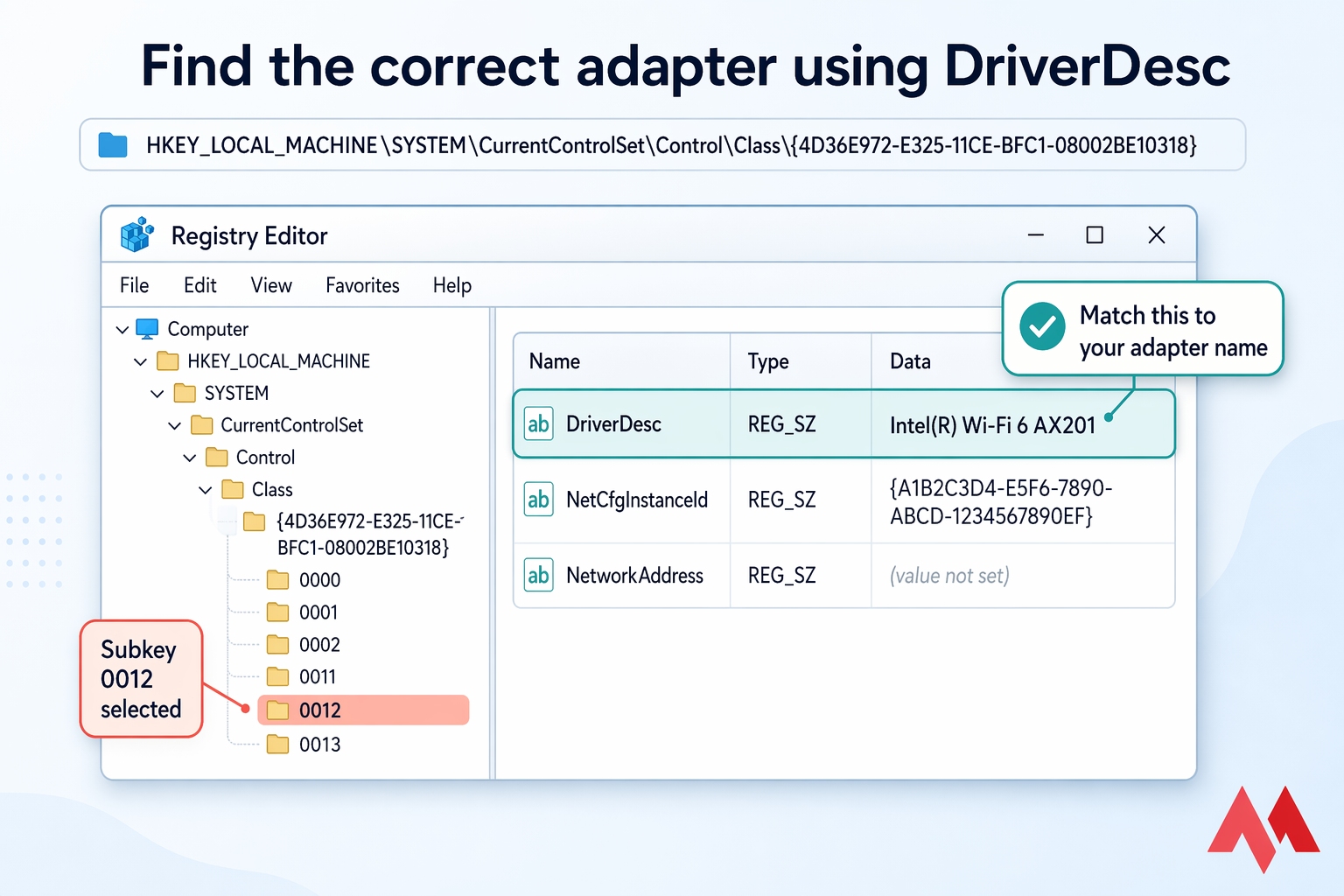Click the Registry Editor application icon
1344x896 pixels.
[x=136, y=235]
